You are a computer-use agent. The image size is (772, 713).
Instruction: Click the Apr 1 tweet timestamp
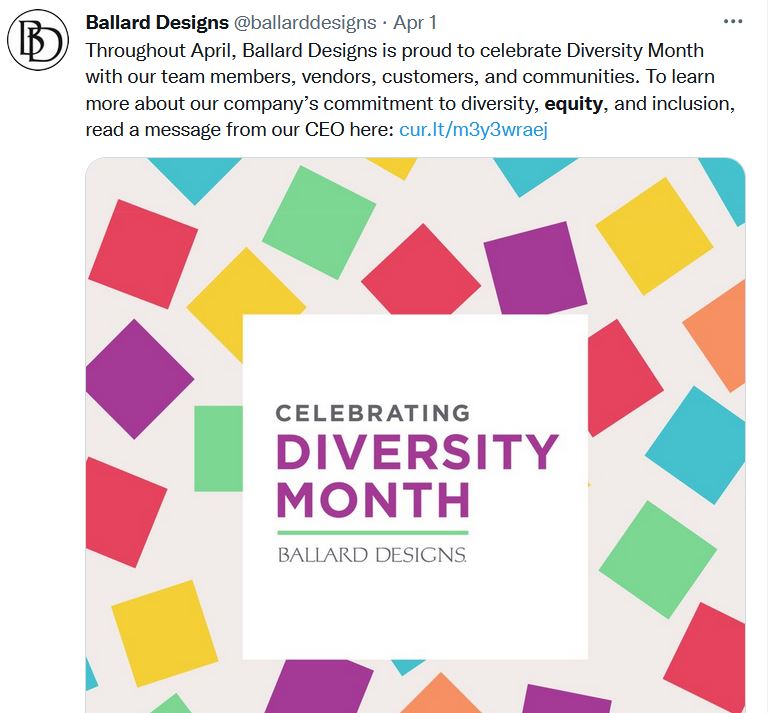click(x=415, y=22)
